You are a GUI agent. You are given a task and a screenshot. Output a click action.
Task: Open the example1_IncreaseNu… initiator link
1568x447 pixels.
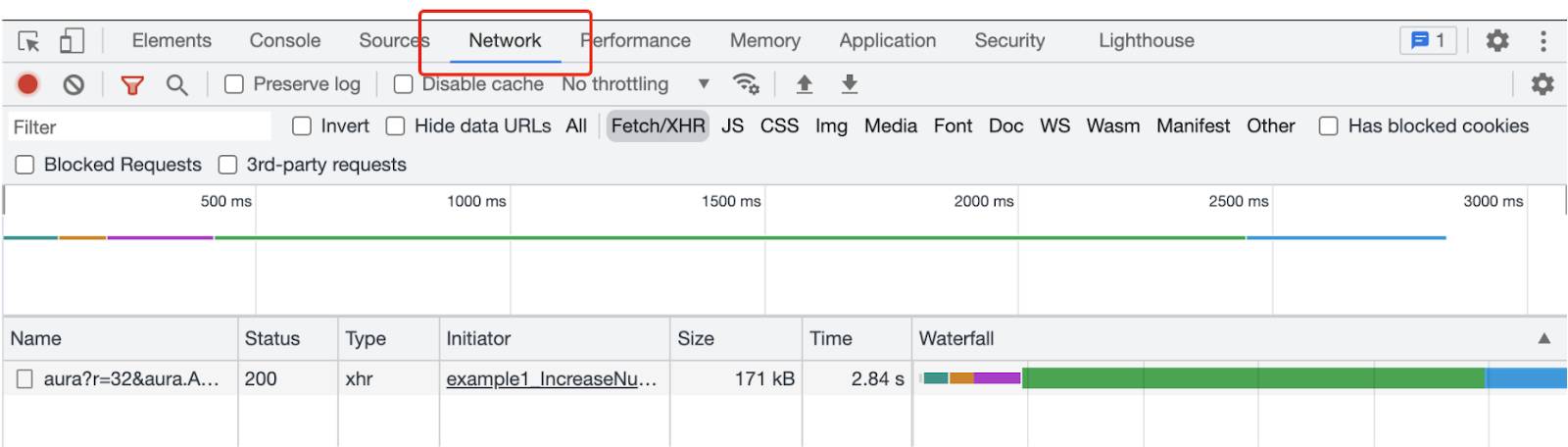(x=552, y=378)
